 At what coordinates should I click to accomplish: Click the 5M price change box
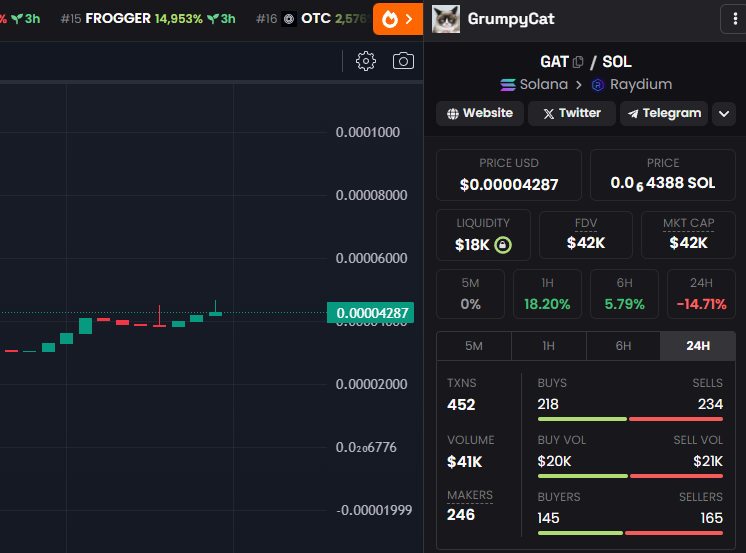[x=470, y=294]
